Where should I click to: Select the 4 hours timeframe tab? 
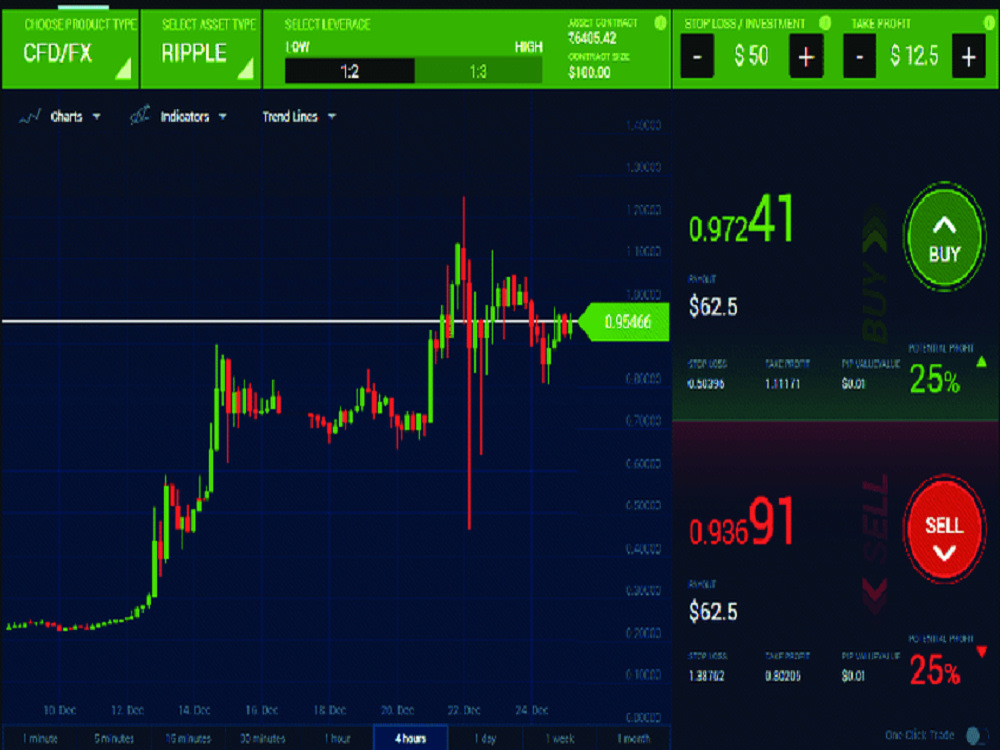(411, 739)
